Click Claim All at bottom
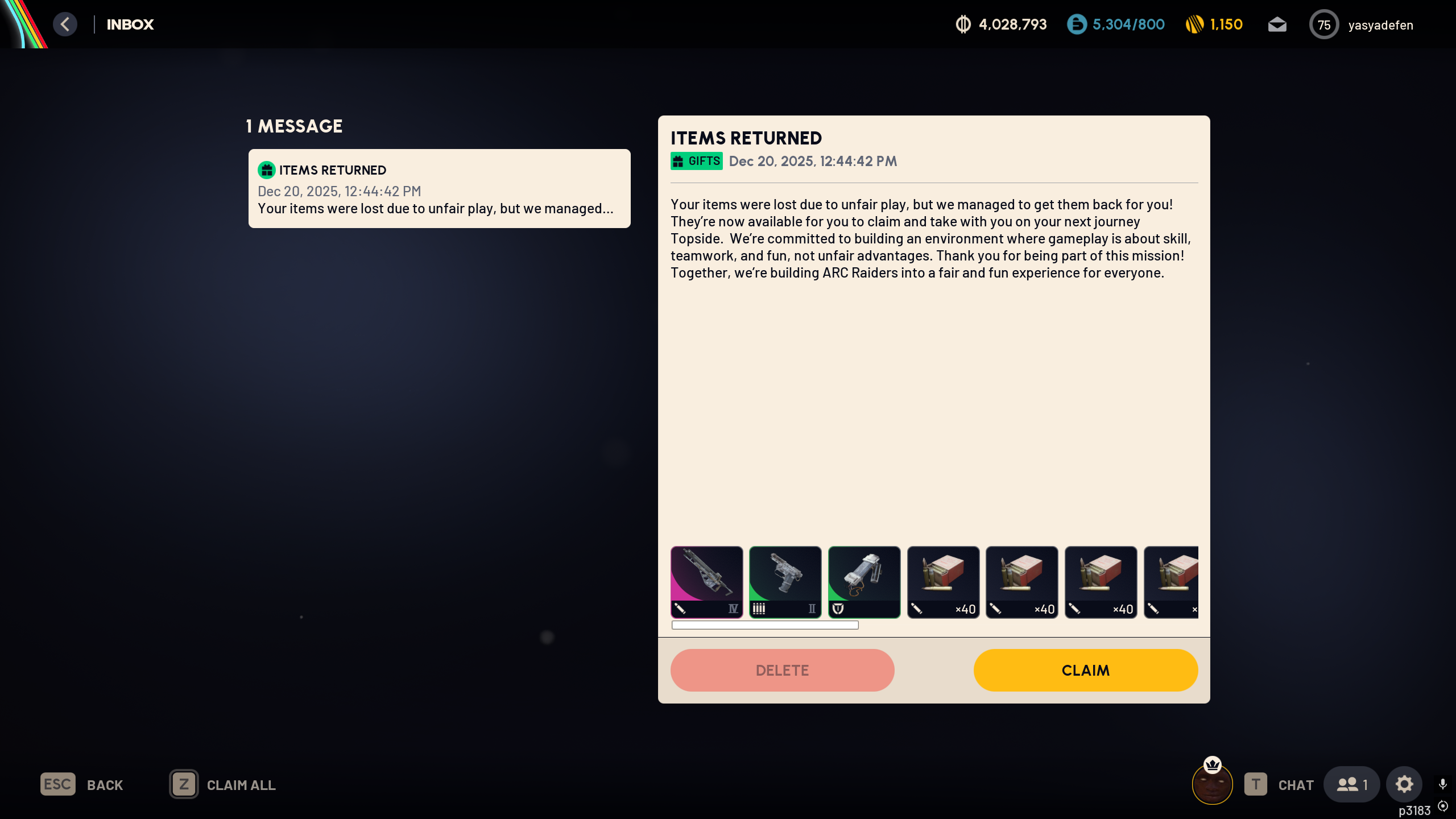This screenshot has height=819, width=1456. pyautogui.click(x=223, y=785)
